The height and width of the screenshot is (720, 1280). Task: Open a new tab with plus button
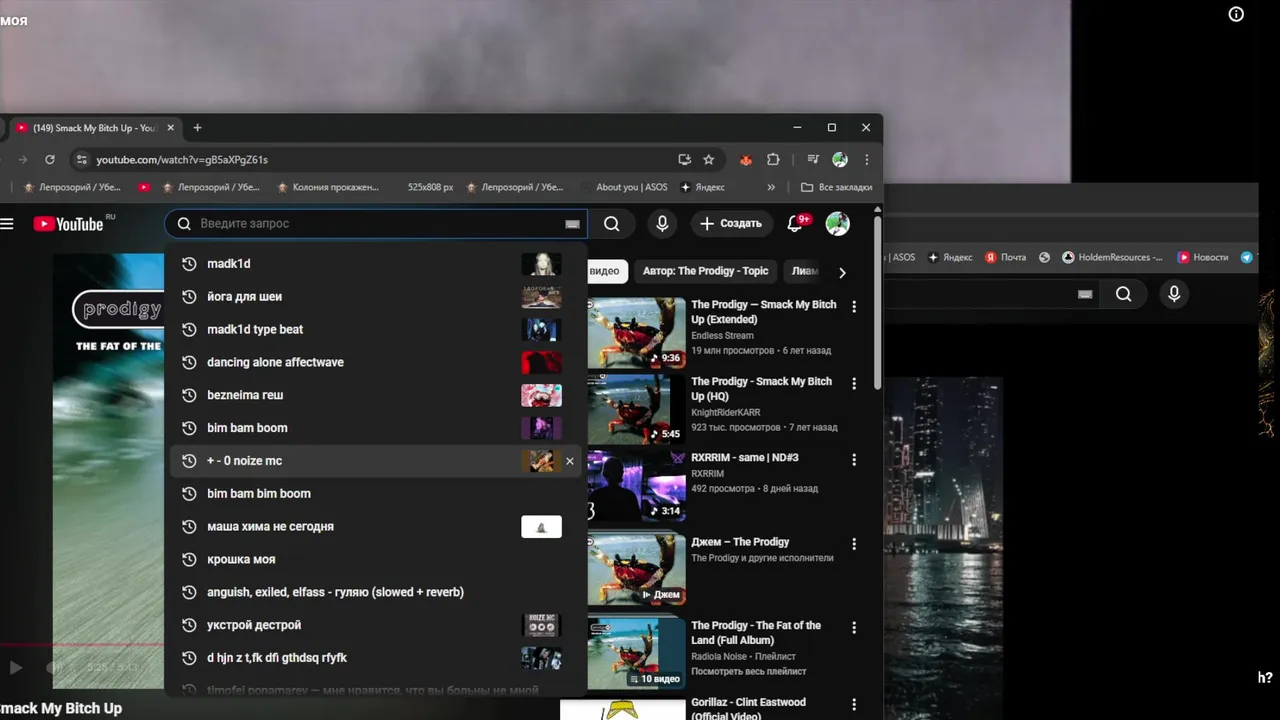click(x=197, y=128)
